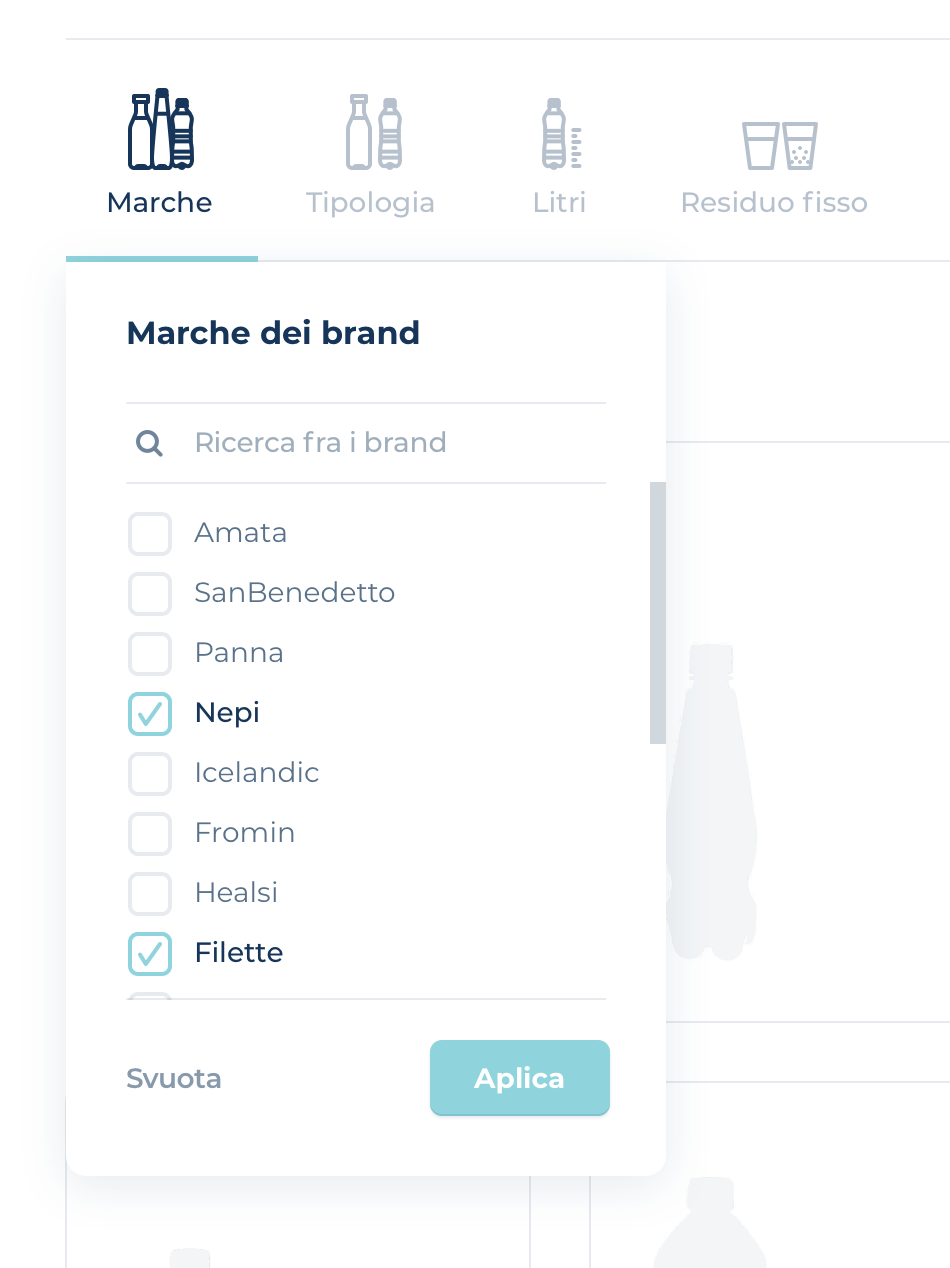Viewport: 950px width, 1268px height.
Task: Select the Marche tab label
Action: pyautogui.click(x=160, y=202)
